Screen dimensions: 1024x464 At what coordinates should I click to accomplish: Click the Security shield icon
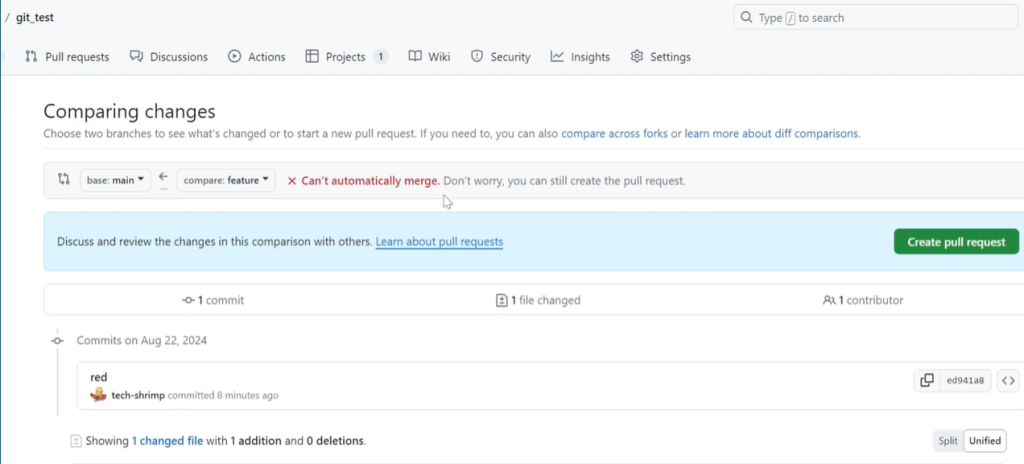coord(477,57)
